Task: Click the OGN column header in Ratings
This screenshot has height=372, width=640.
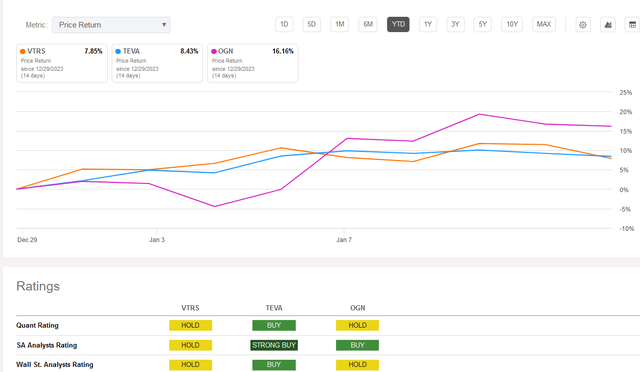Action: click(358, 308)
